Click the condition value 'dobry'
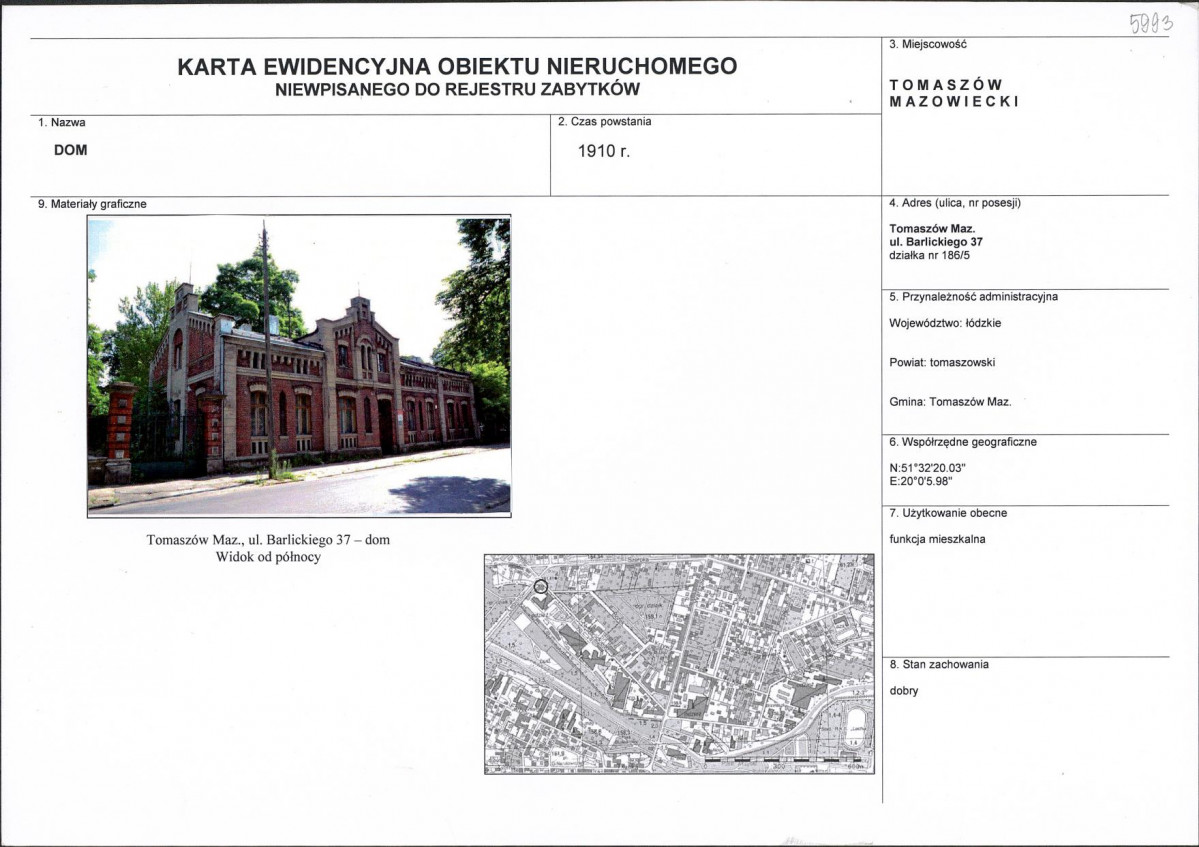1199x847 pixels. coord(904,691)
